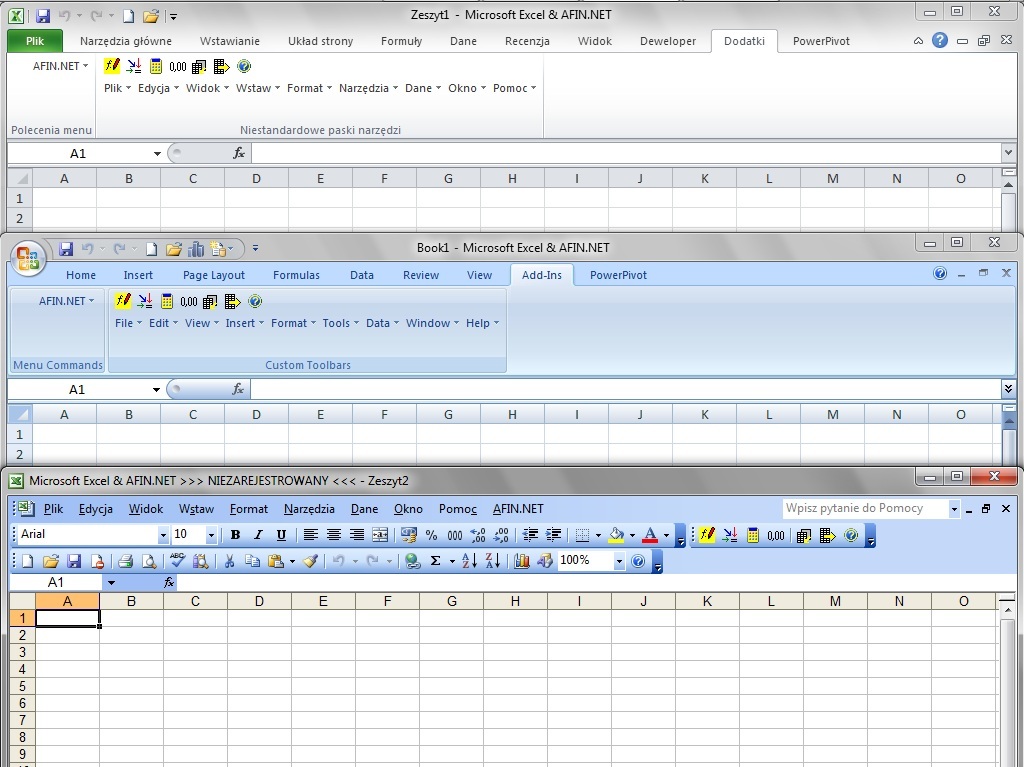Image resolution: width=1024 pixels, height=767 pixels.
Task: Open Font Color dropdown arrow in Zeszyt2
Action: pyautogui.click(x=666, y=536)
